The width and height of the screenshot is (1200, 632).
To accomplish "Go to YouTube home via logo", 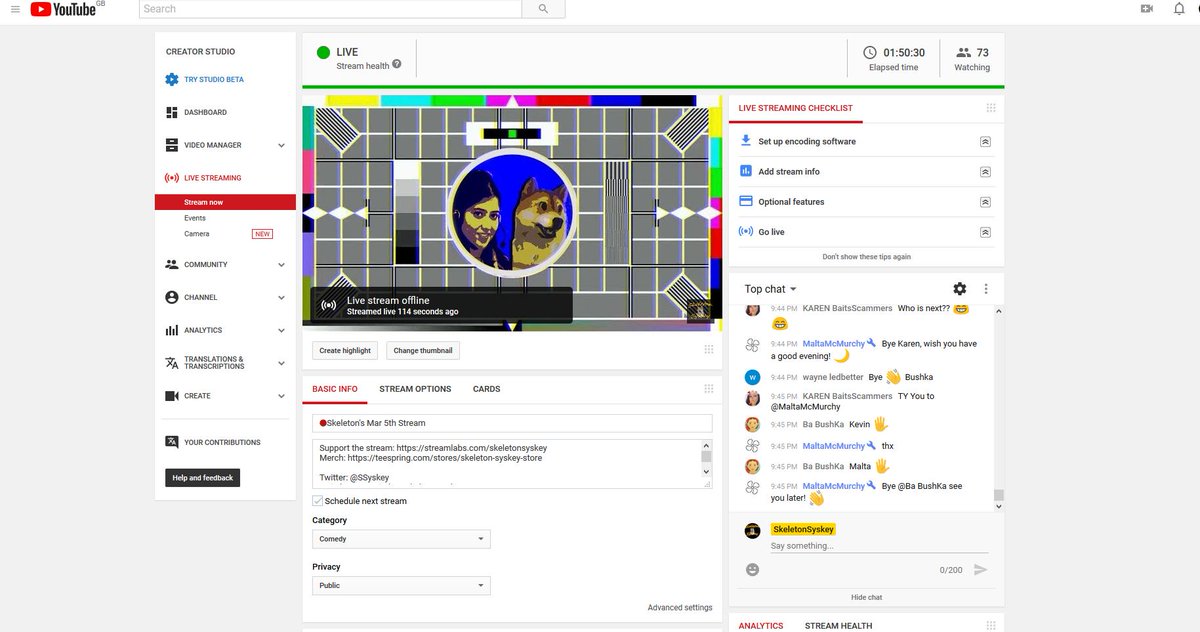I will [62, 9].
